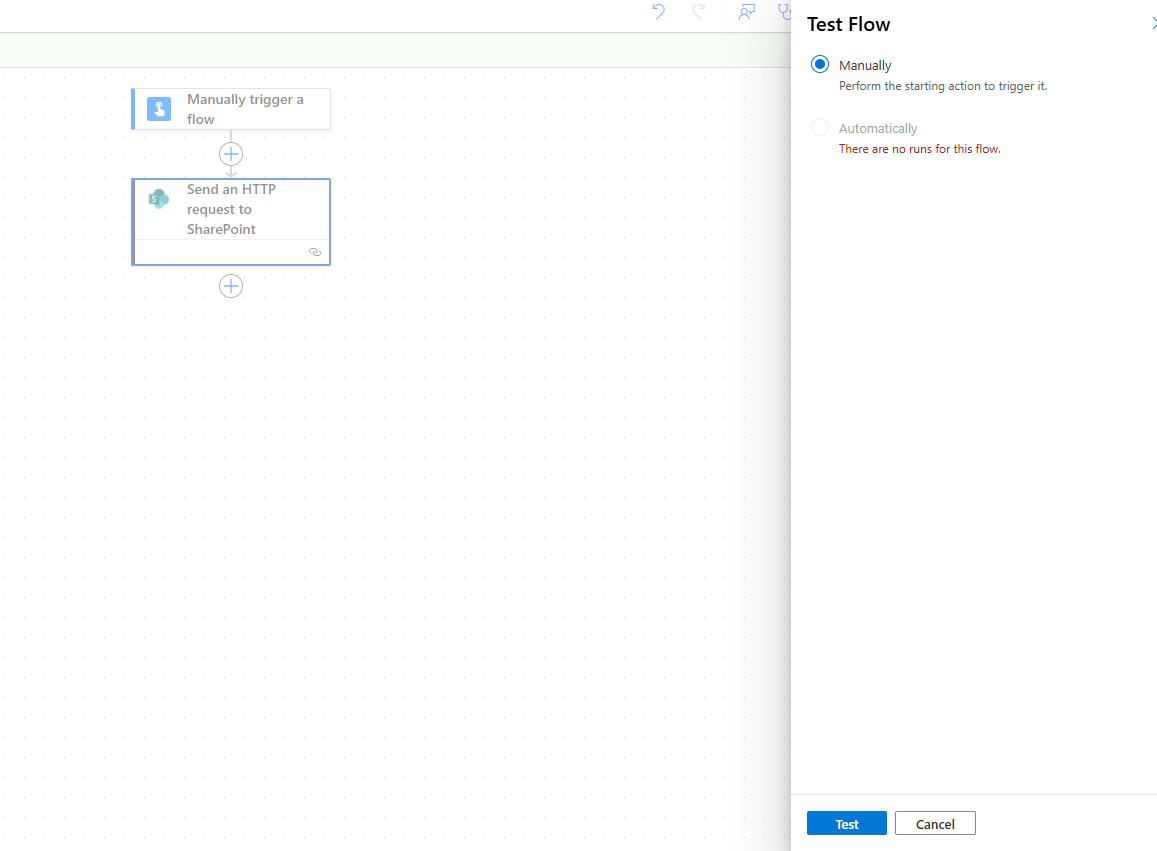Click the 'There are no runs' red message

pyautogui.click(x=919, y=149)
